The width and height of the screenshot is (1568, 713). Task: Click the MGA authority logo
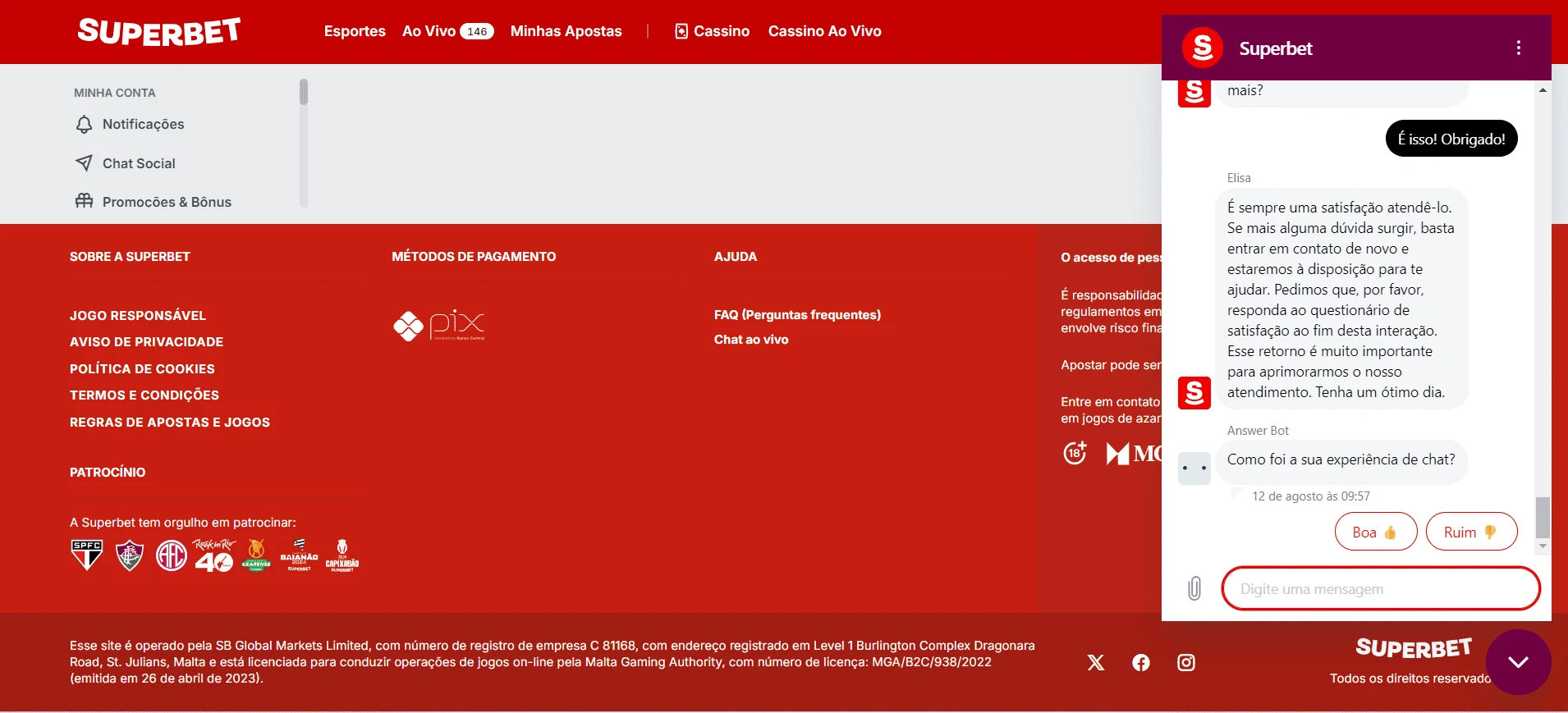[1134, 454]
